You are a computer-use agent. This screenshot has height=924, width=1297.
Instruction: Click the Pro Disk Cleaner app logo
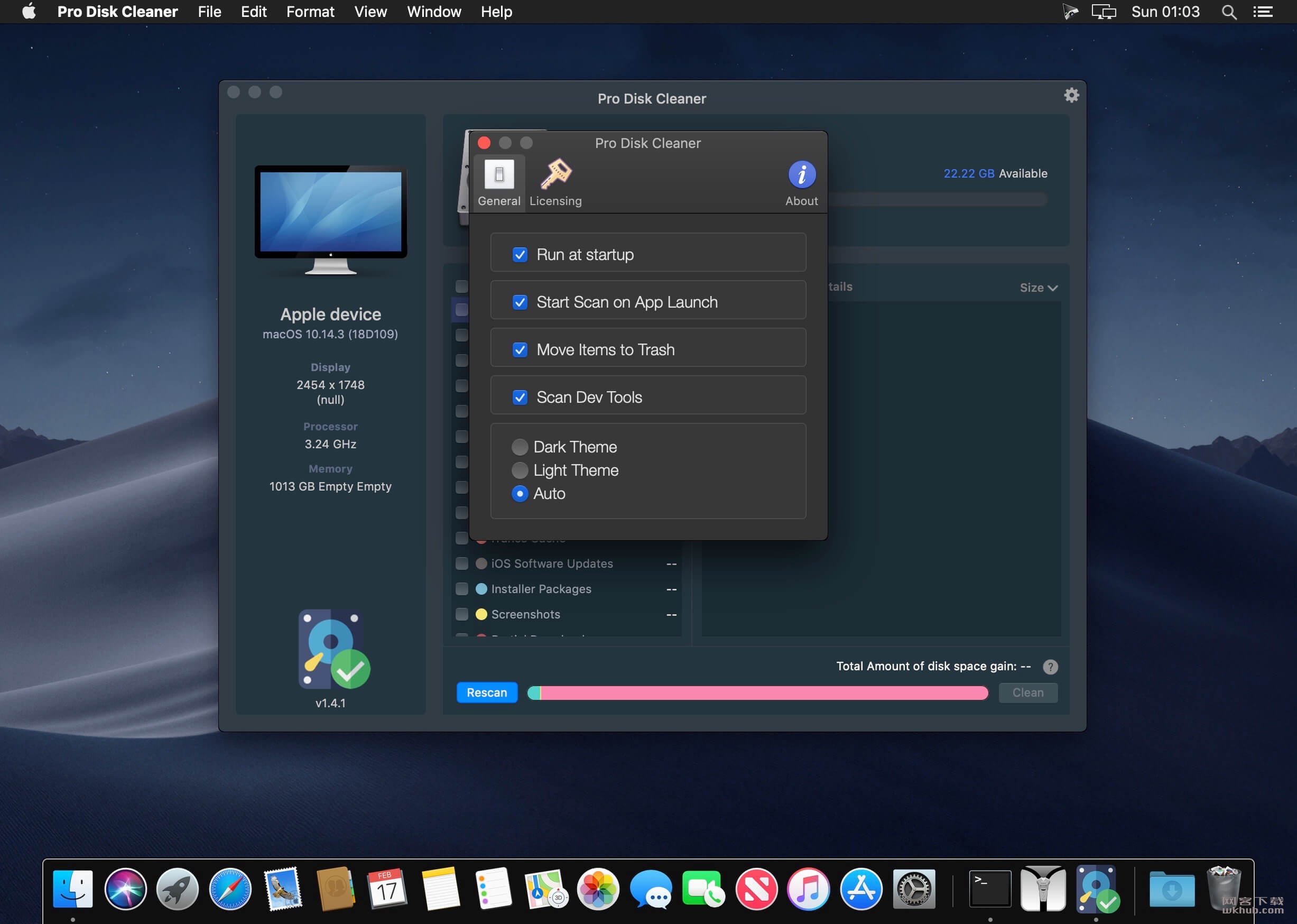coord(334,649)
